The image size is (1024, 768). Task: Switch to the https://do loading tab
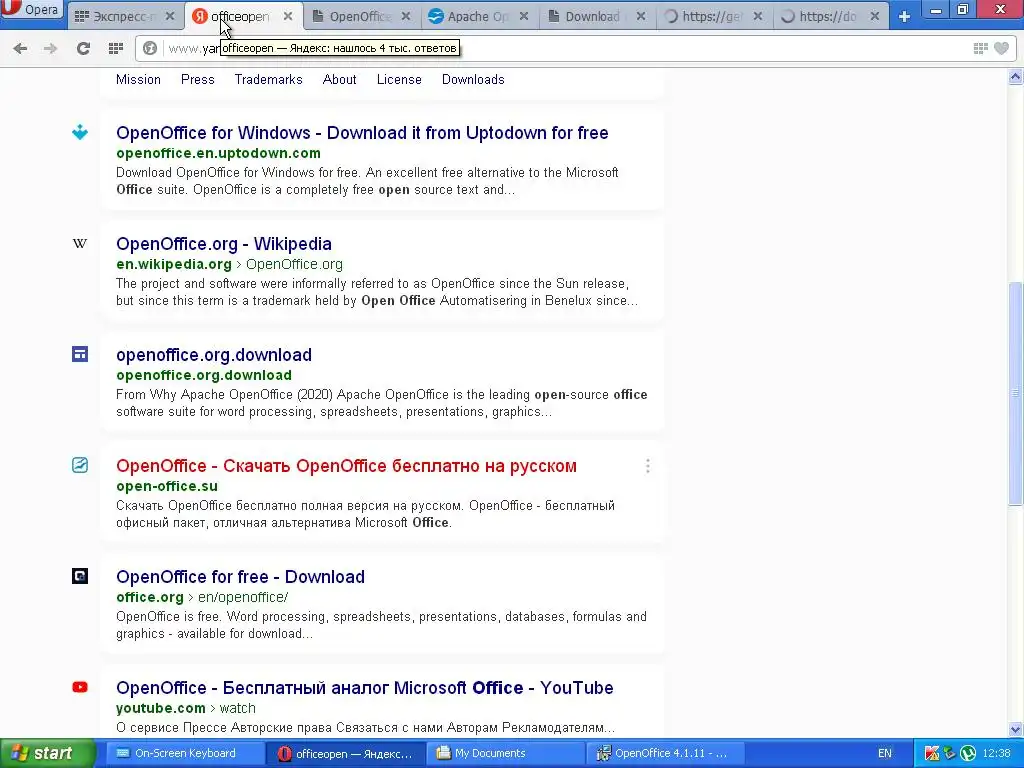point(827,16)
